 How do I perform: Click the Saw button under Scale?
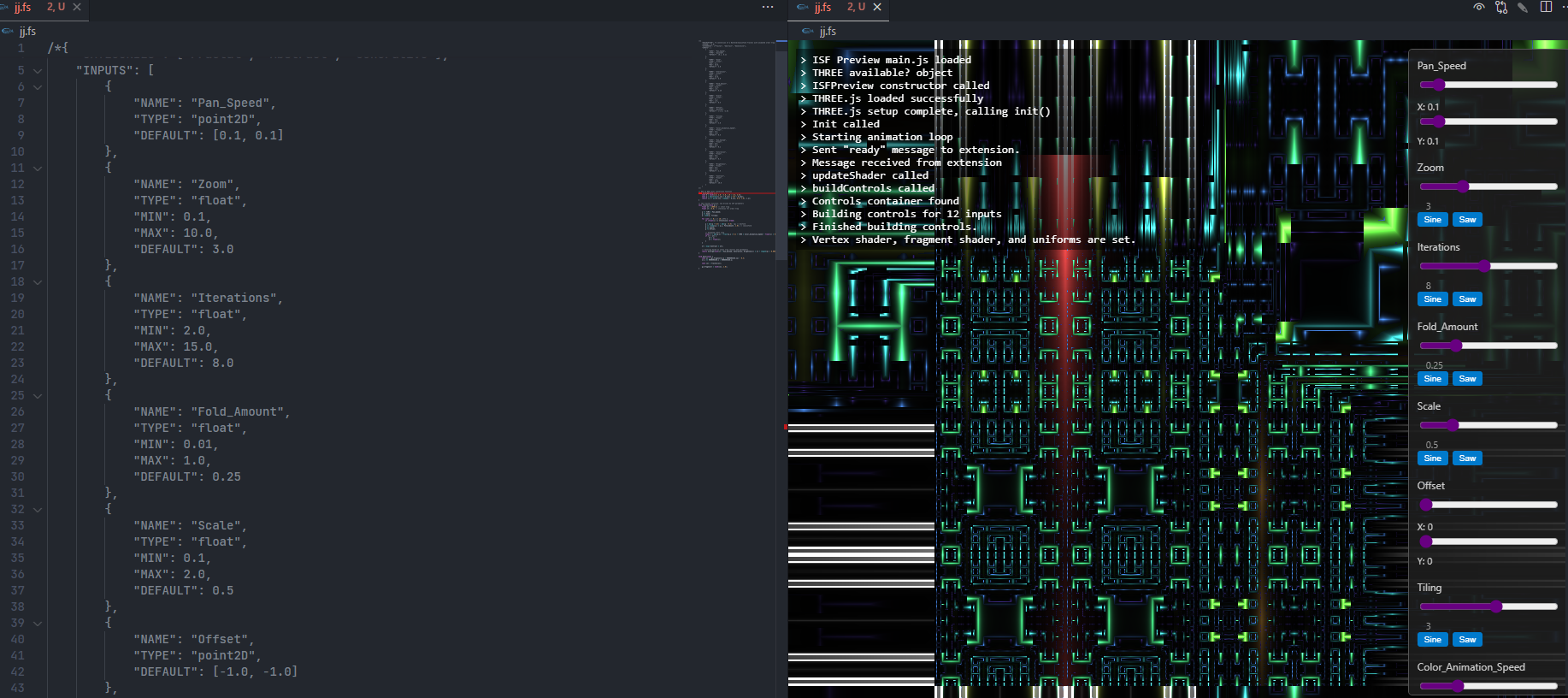(x=1467, y=458)
